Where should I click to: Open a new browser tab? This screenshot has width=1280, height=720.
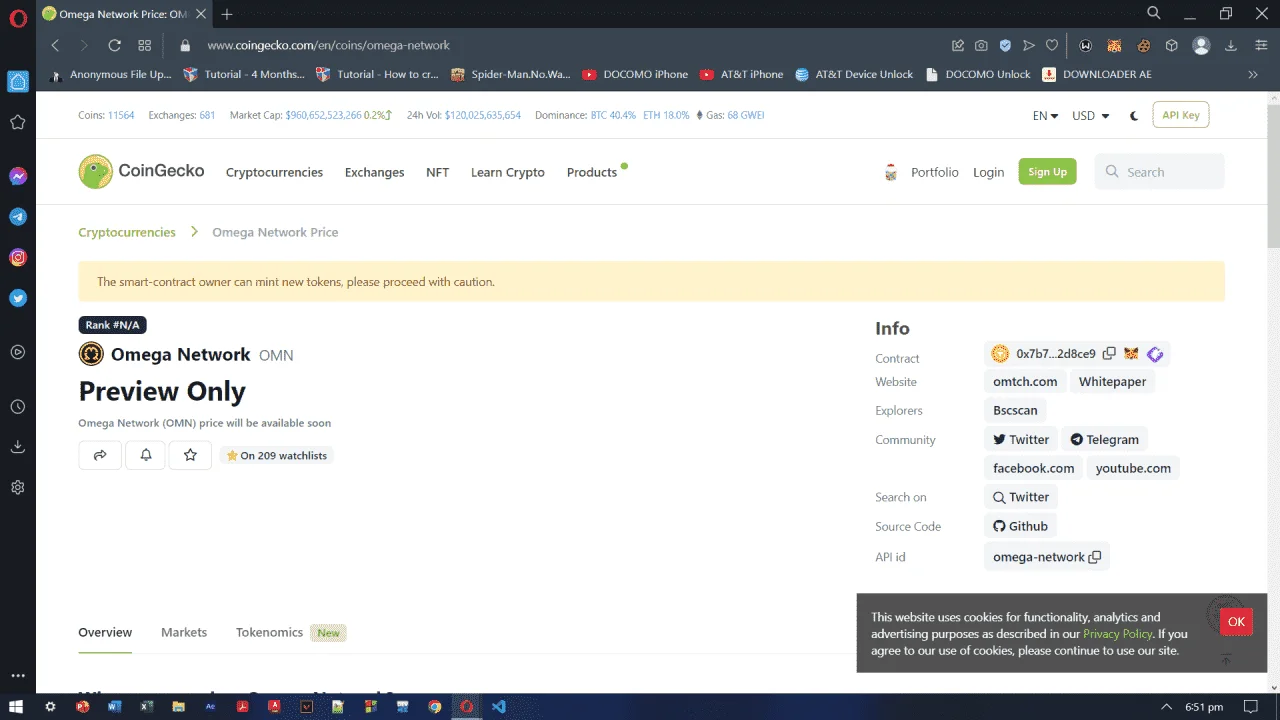coord(227,14)
